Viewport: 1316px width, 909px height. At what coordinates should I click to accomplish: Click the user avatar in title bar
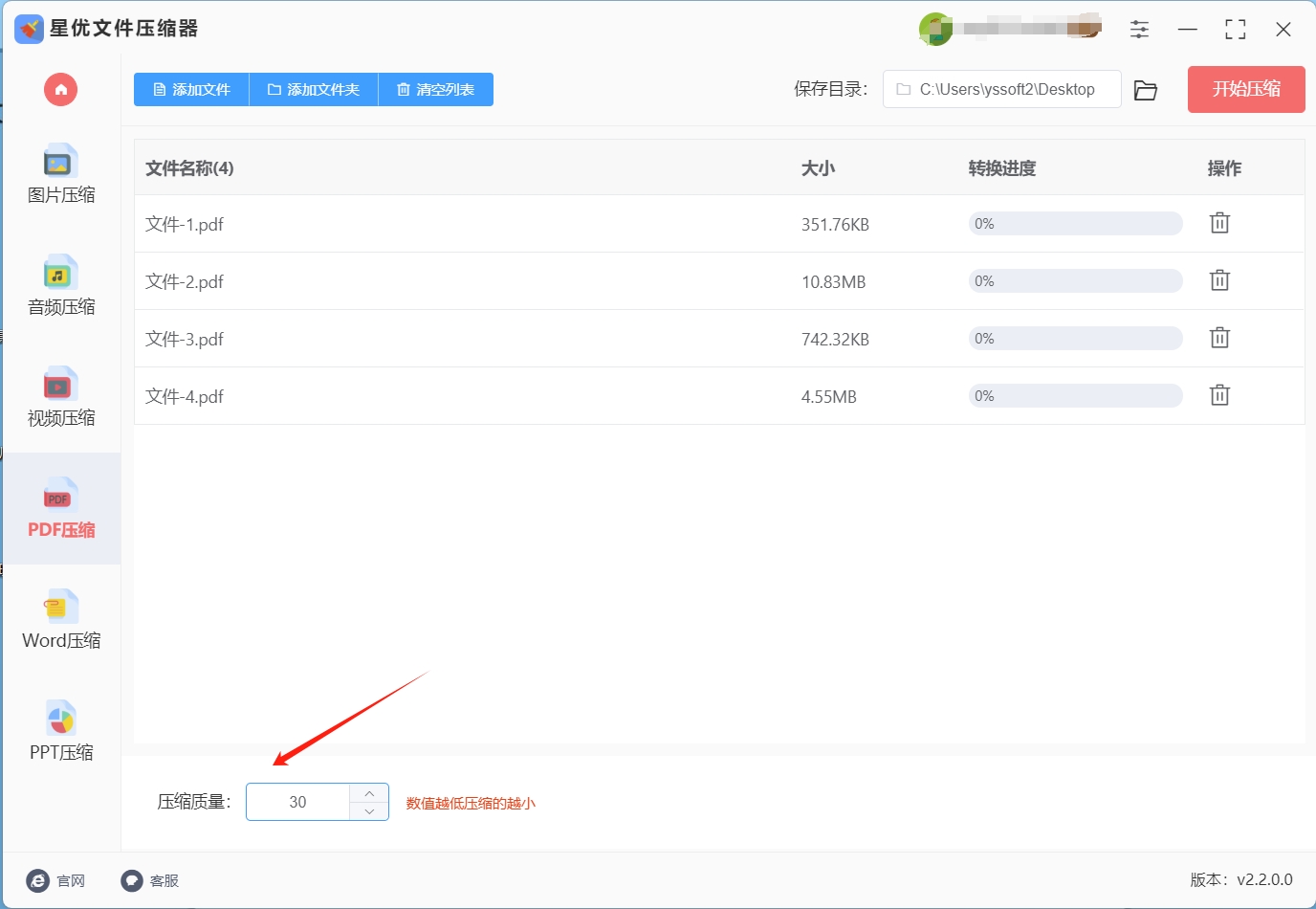(x=935, y=29)
